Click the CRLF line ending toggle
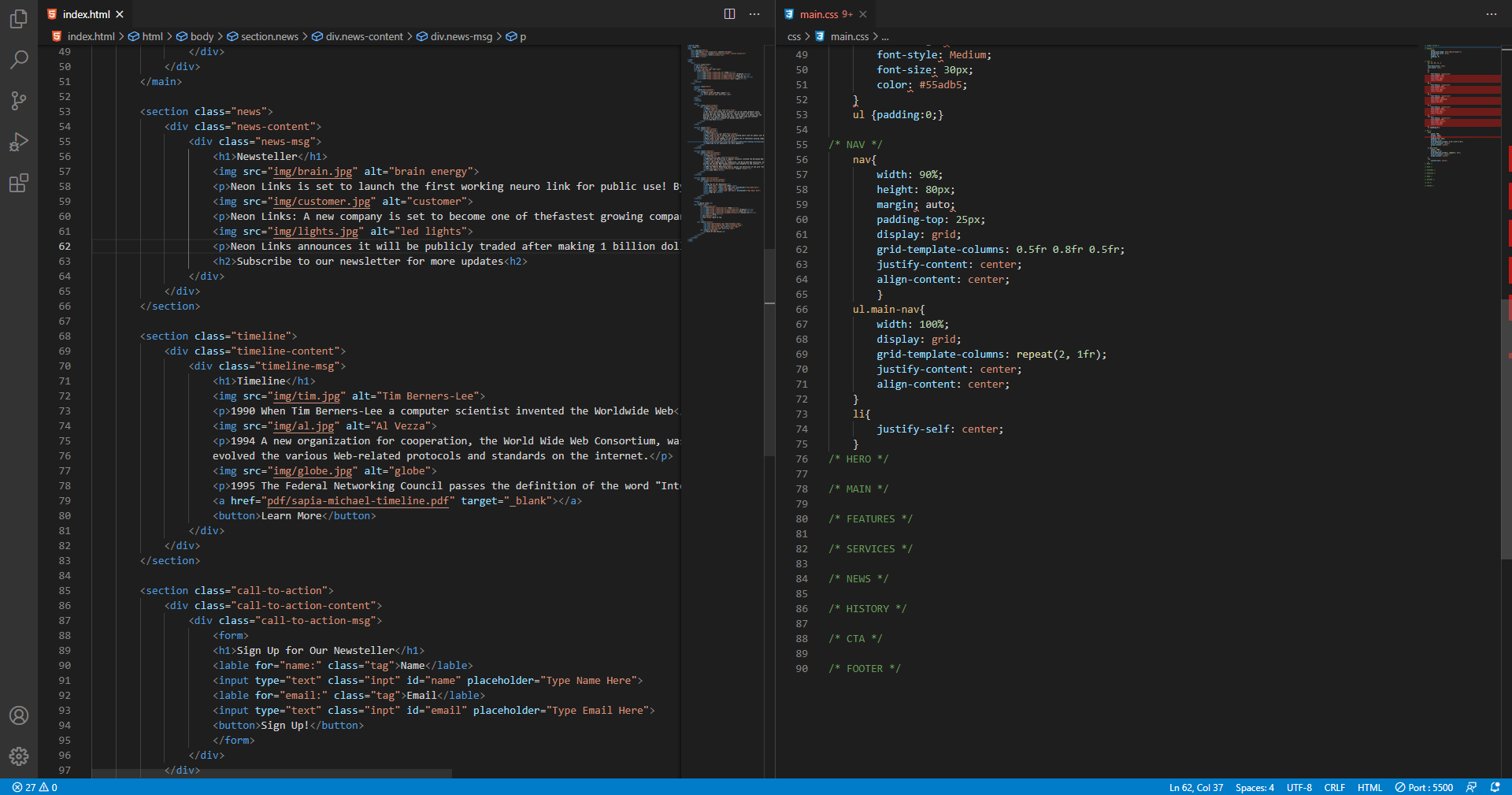Image resolution: width=1512 pixels, height=795 pixels. point(1334,787)
